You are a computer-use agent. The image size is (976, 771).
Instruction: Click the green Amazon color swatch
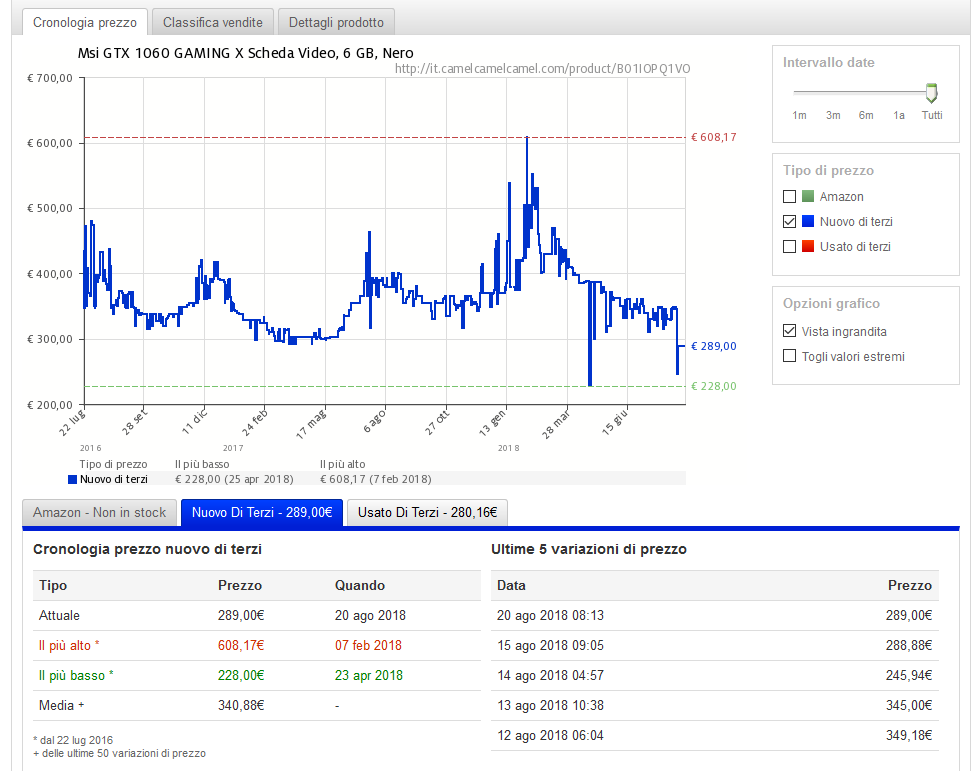(x=808, y=197)
